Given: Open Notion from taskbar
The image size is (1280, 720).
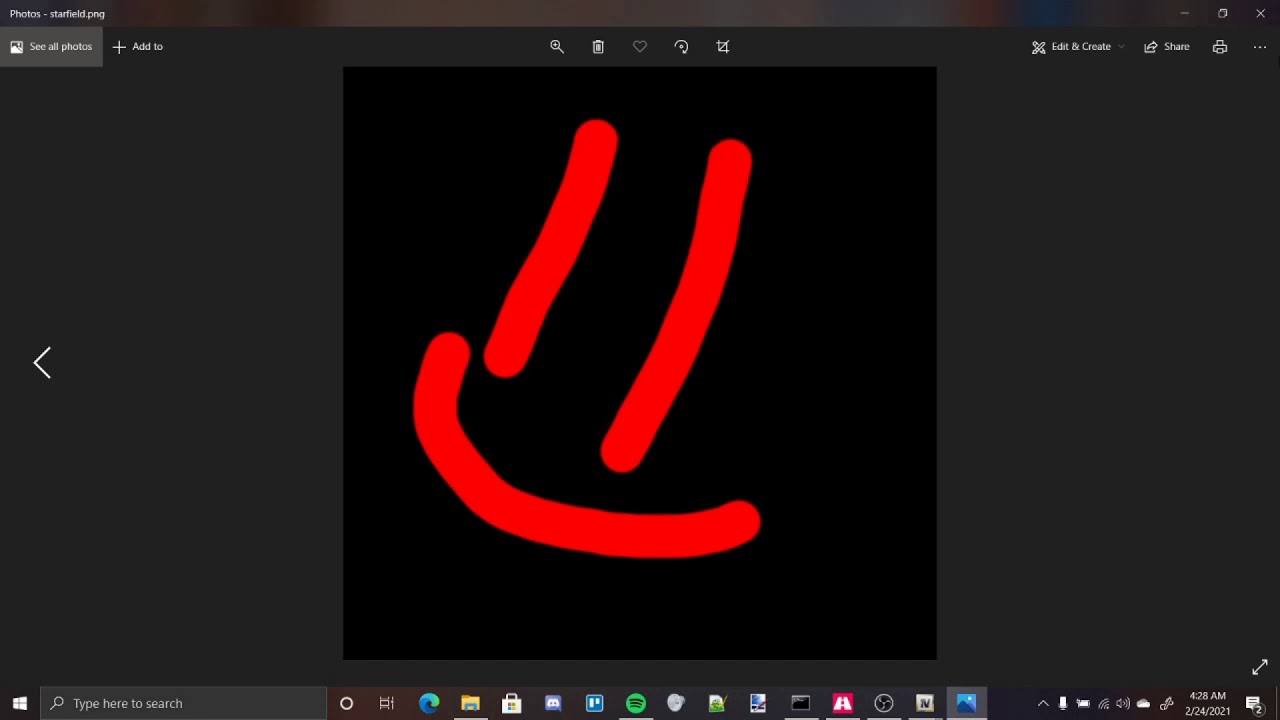Looking at the screenshot, I should coord(925,703).
